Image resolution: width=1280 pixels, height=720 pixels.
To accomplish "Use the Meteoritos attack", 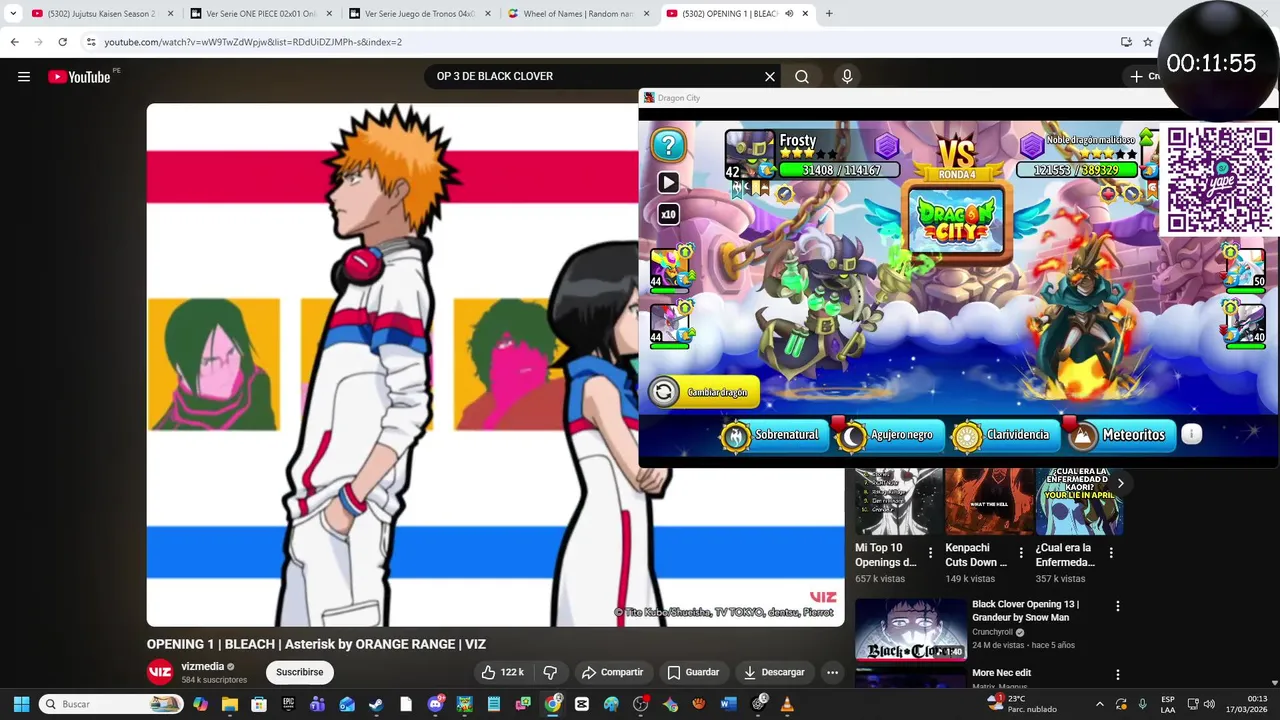I will [1119, 435].
